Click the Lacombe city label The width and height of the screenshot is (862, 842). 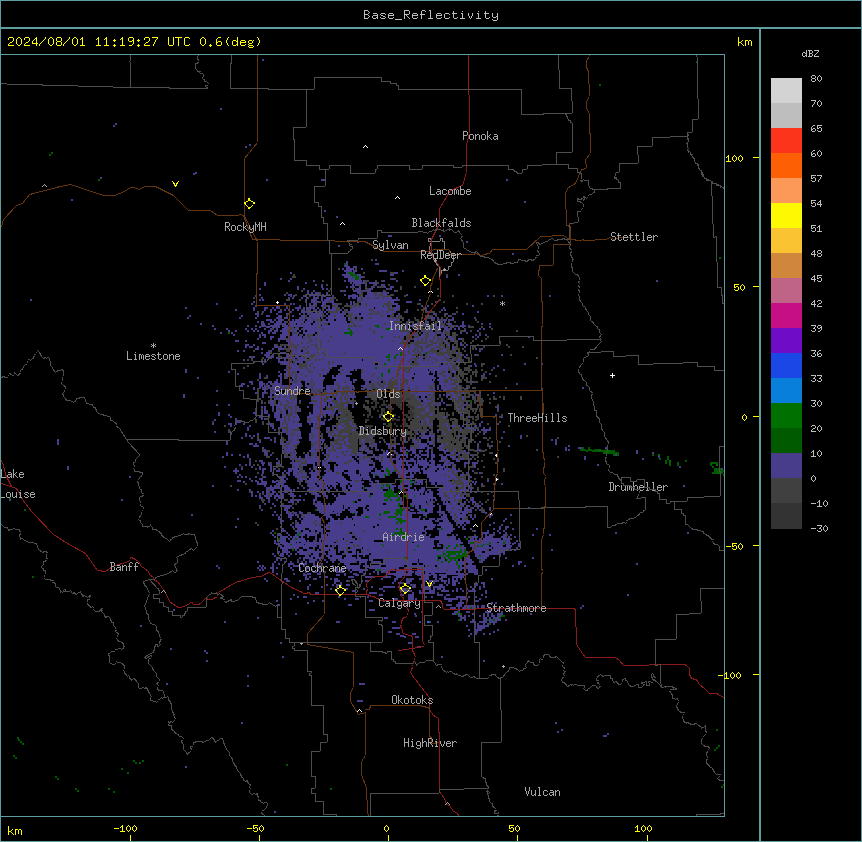pos(450,191)
